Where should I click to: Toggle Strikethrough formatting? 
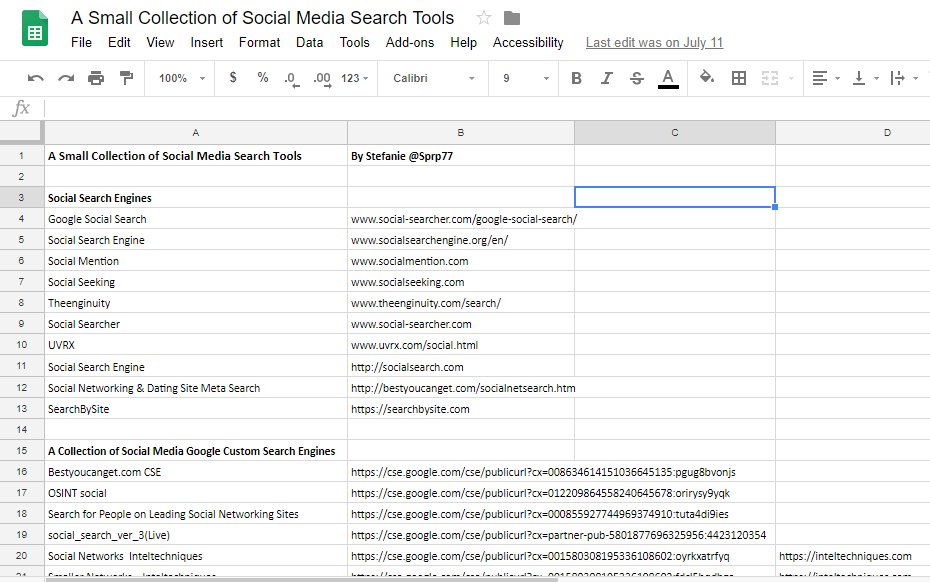pos(637,78)
